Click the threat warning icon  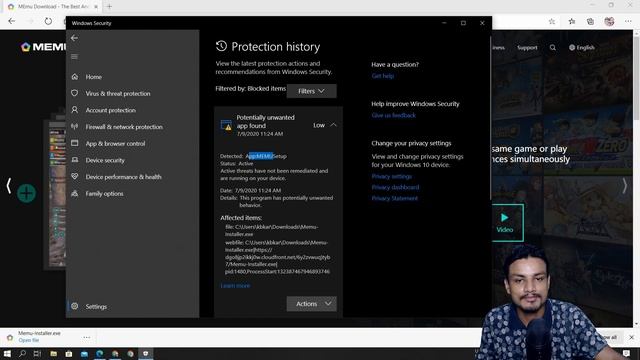tap(227, 125)
